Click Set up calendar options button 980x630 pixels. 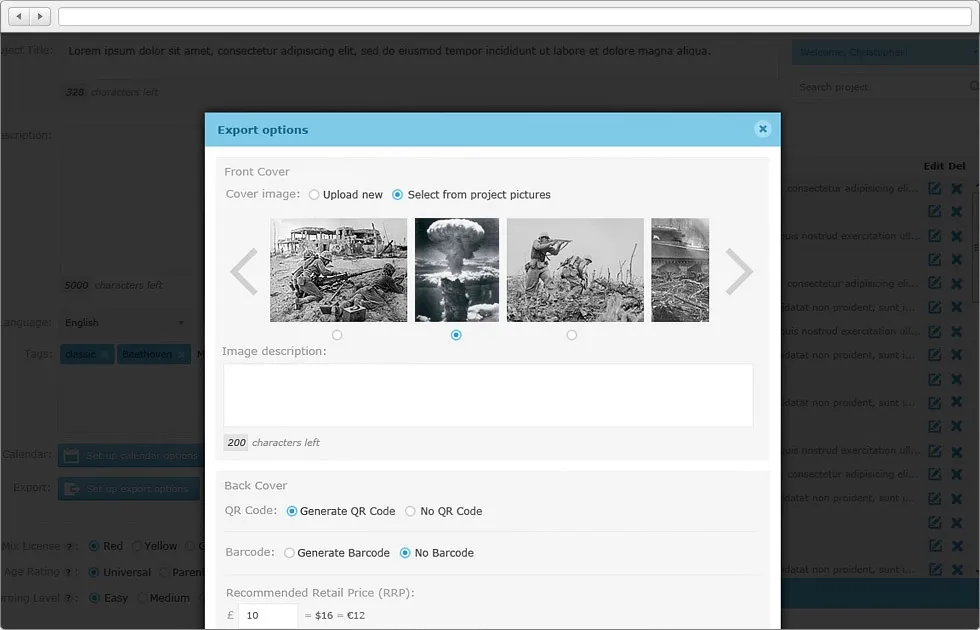click(130, 456)
